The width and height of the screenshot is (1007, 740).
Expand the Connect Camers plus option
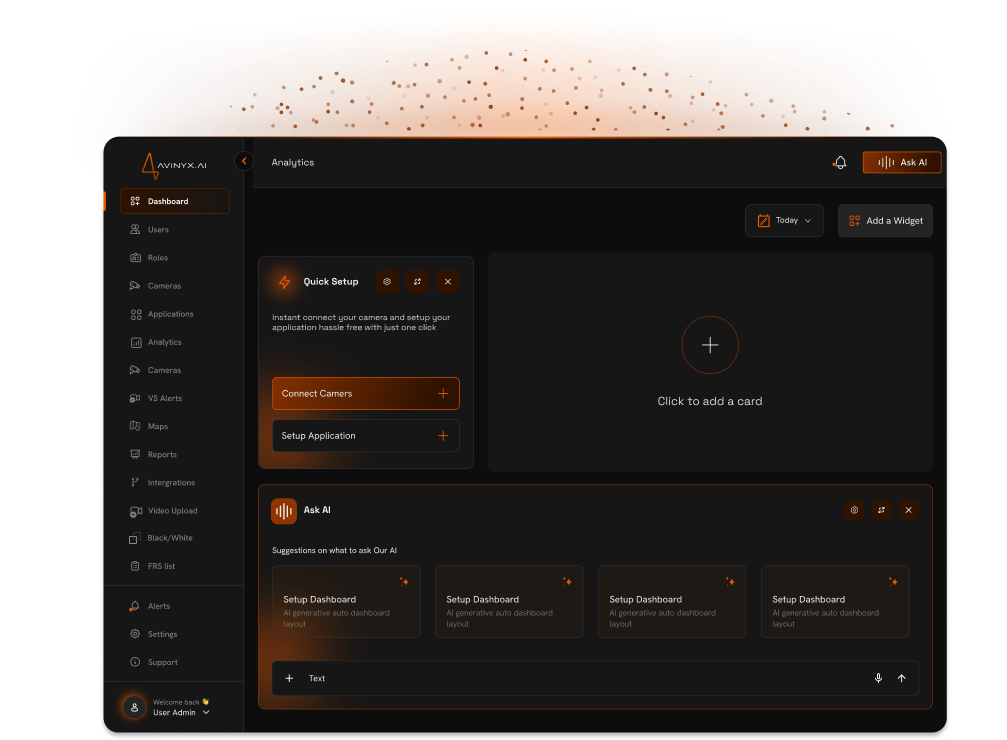(x=442, y=394)
